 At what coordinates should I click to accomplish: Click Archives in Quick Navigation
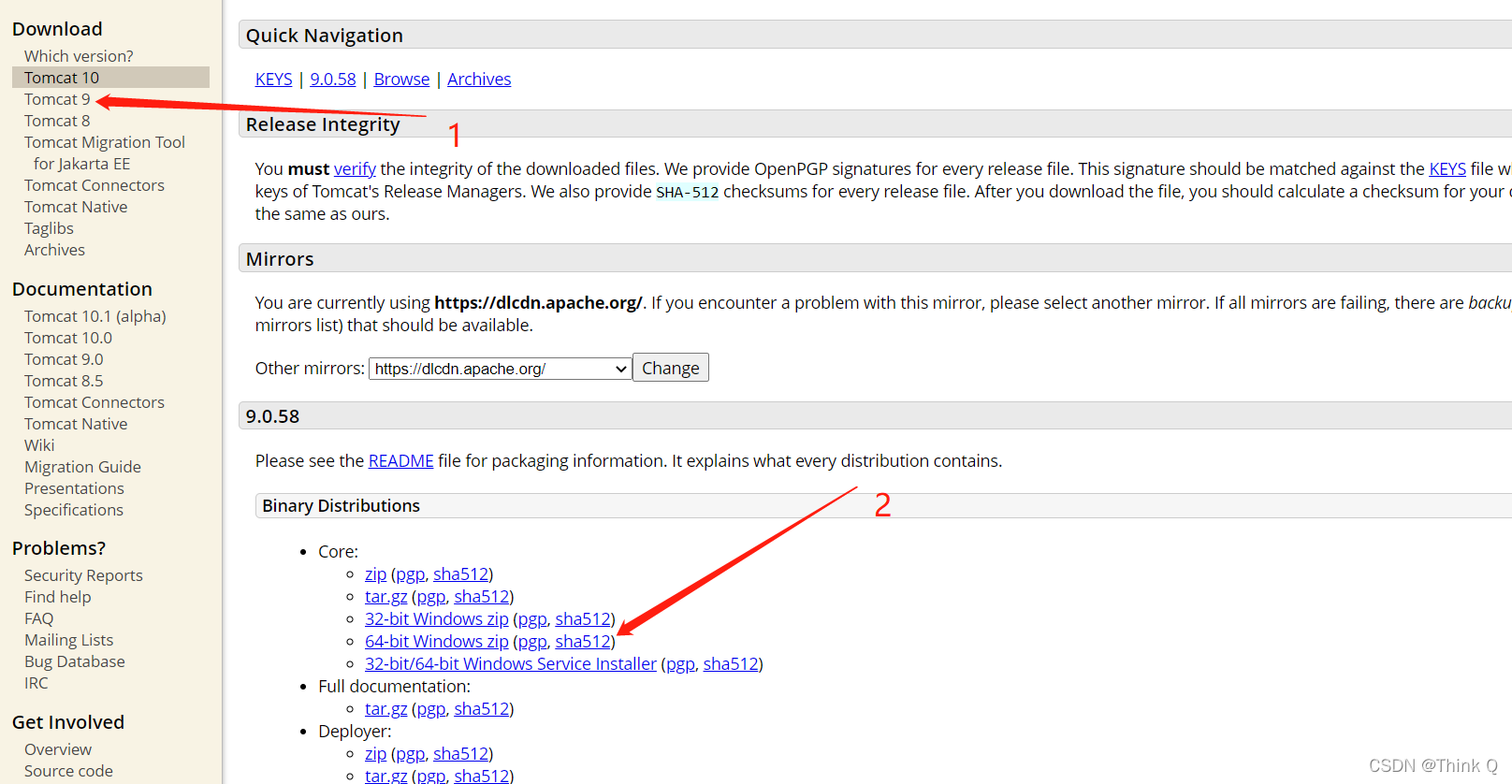tap(479, 80)
